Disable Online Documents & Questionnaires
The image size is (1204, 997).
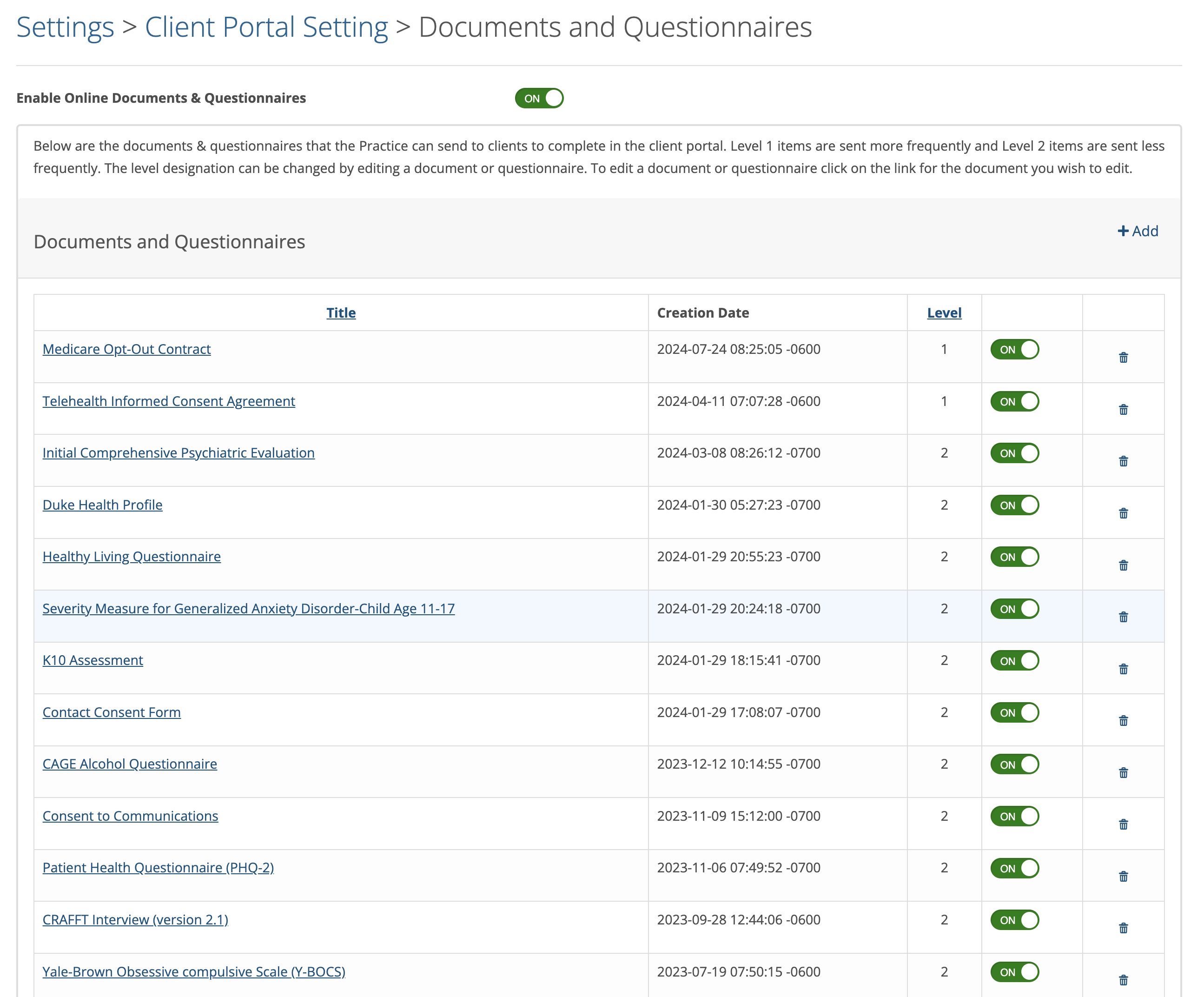coord(538,98)
